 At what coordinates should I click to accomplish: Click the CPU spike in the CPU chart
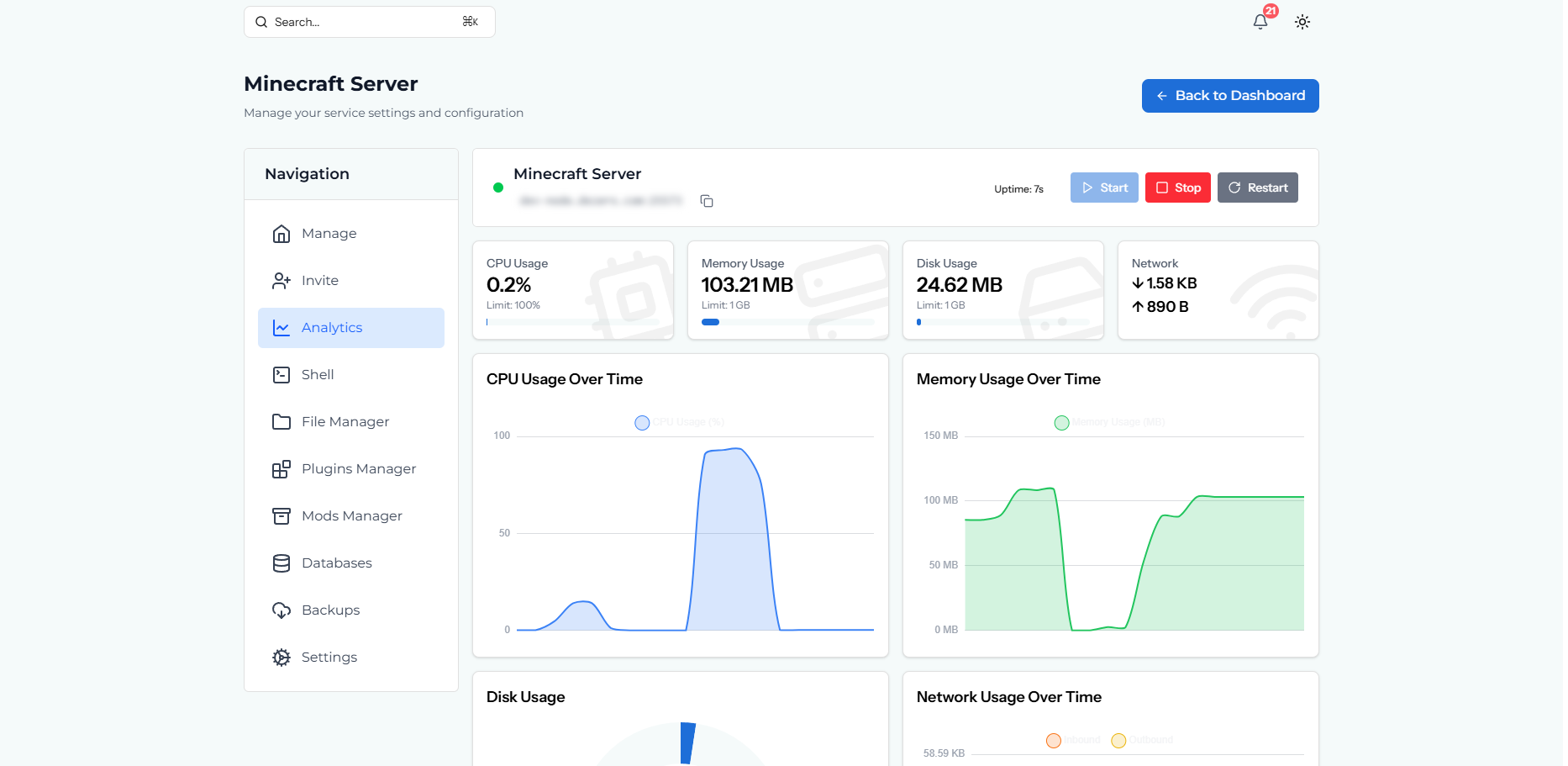tap(734, 538)
